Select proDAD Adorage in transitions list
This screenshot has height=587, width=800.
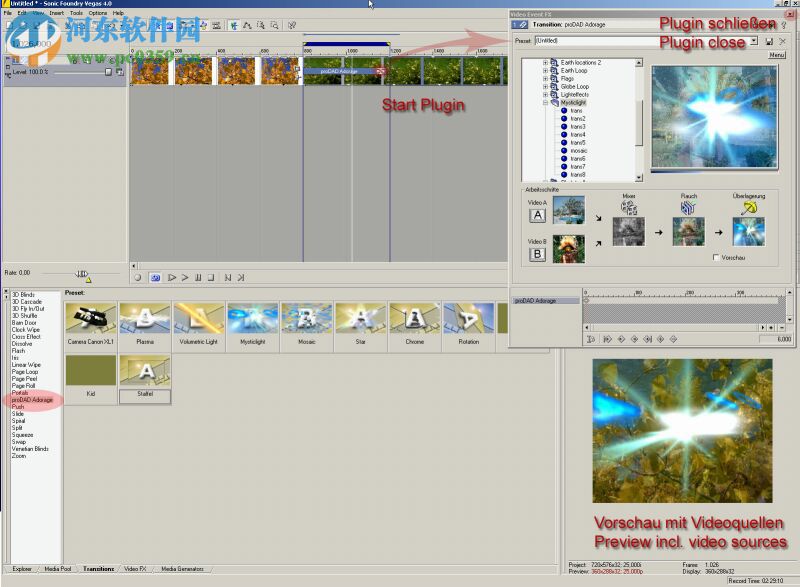click(x=32, y=400)
